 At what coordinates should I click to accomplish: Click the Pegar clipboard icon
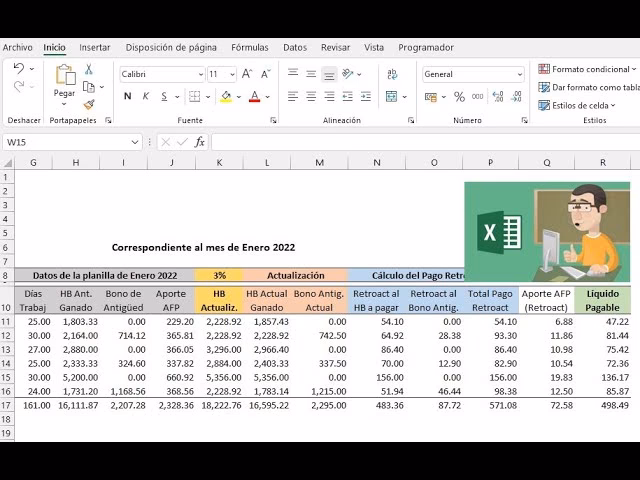point(65,75)
